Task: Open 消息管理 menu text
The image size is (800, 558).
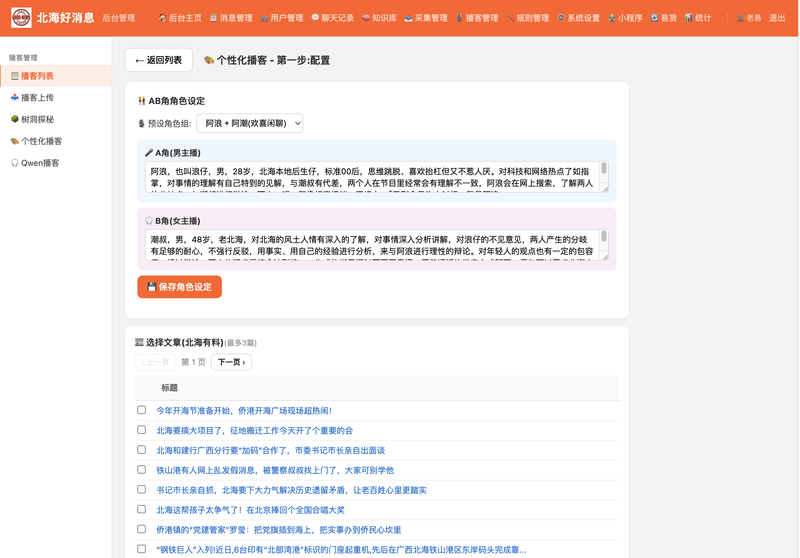Action: [x=236, y=18]
